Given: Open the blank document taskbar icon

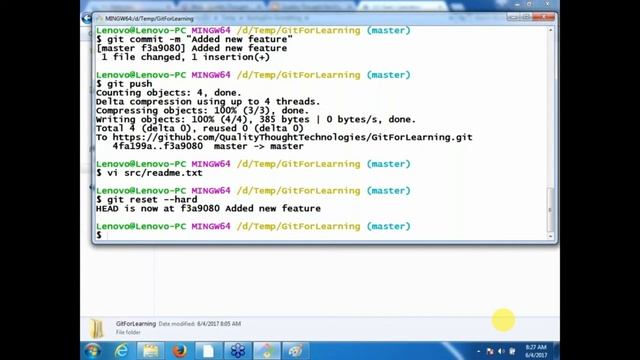Looking at the screenshot, I should pos(208,351).
